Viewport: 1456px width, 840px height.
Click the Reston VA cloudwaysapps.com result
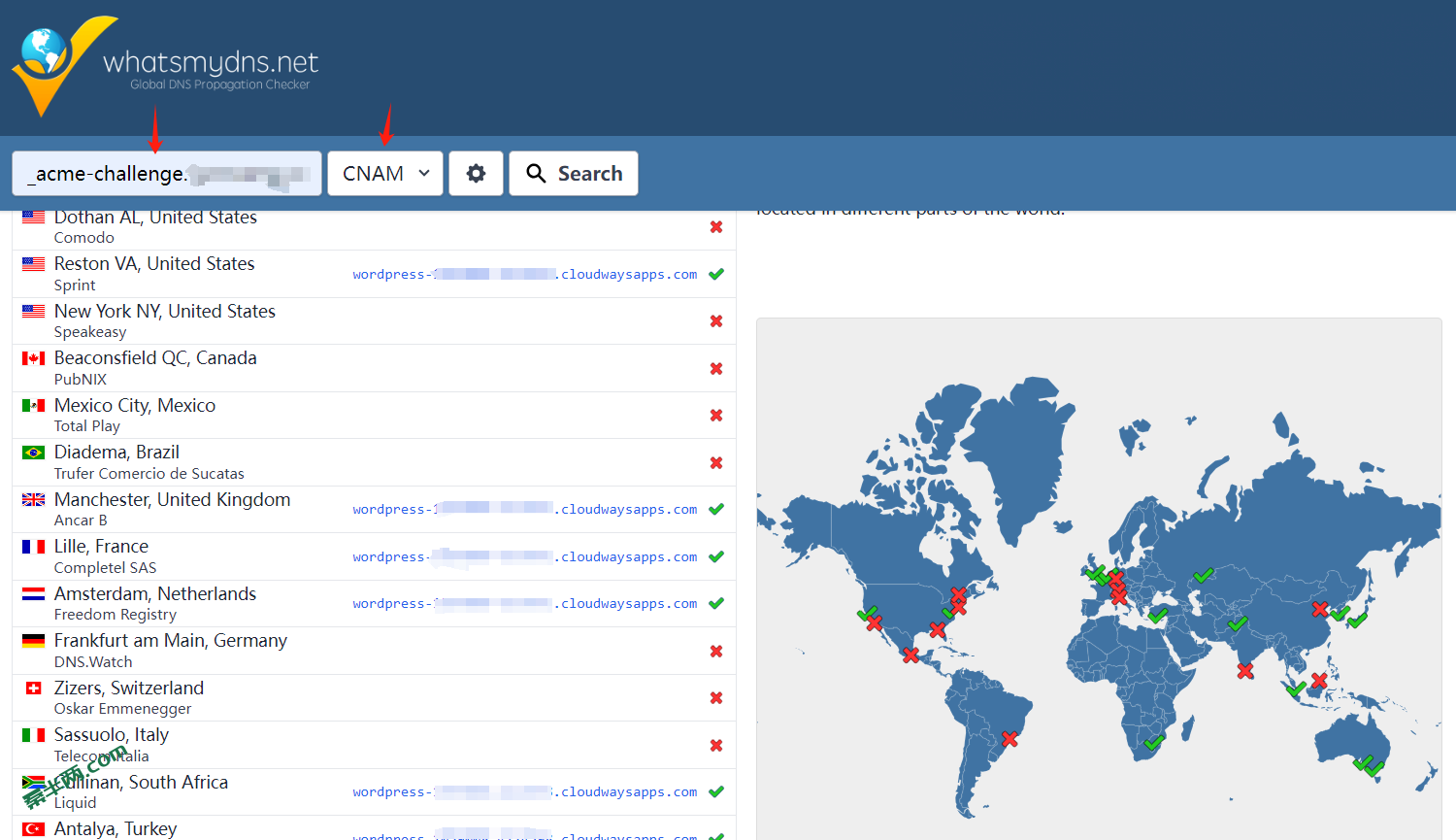(524, 274)
